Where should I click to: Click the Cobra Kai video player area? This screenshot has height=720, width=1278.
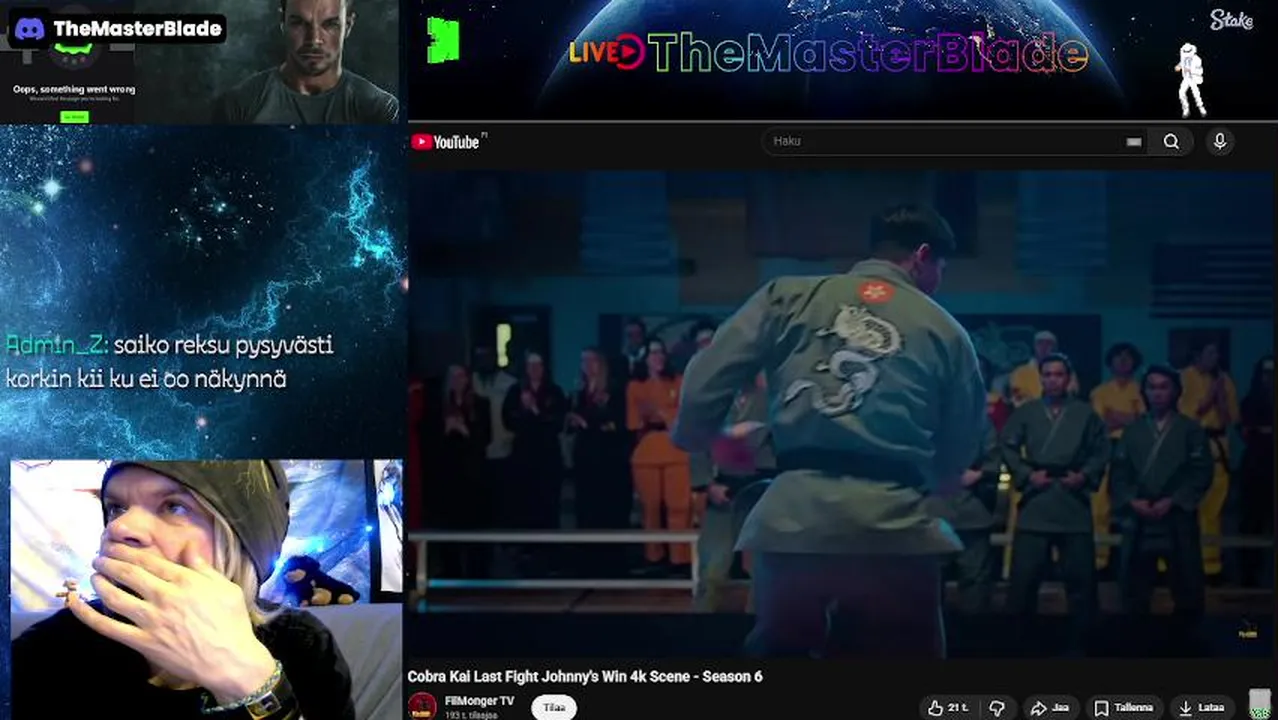[x=841, y=412]
